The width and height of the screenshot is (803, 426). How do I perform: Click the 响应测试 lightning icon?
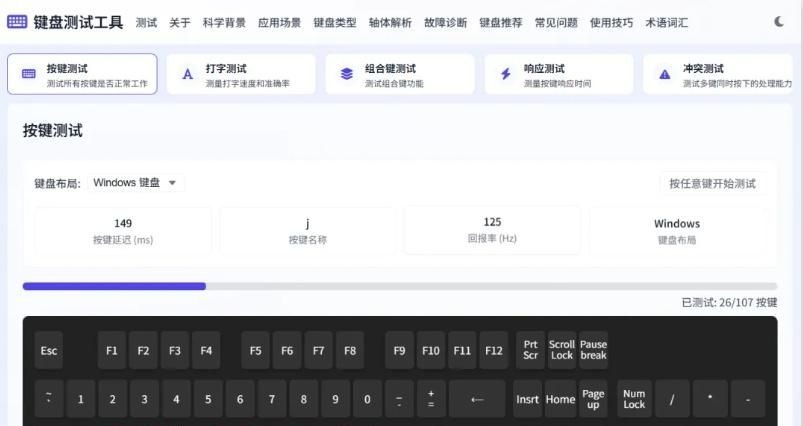pyautogui.click(x=506, y=74)
